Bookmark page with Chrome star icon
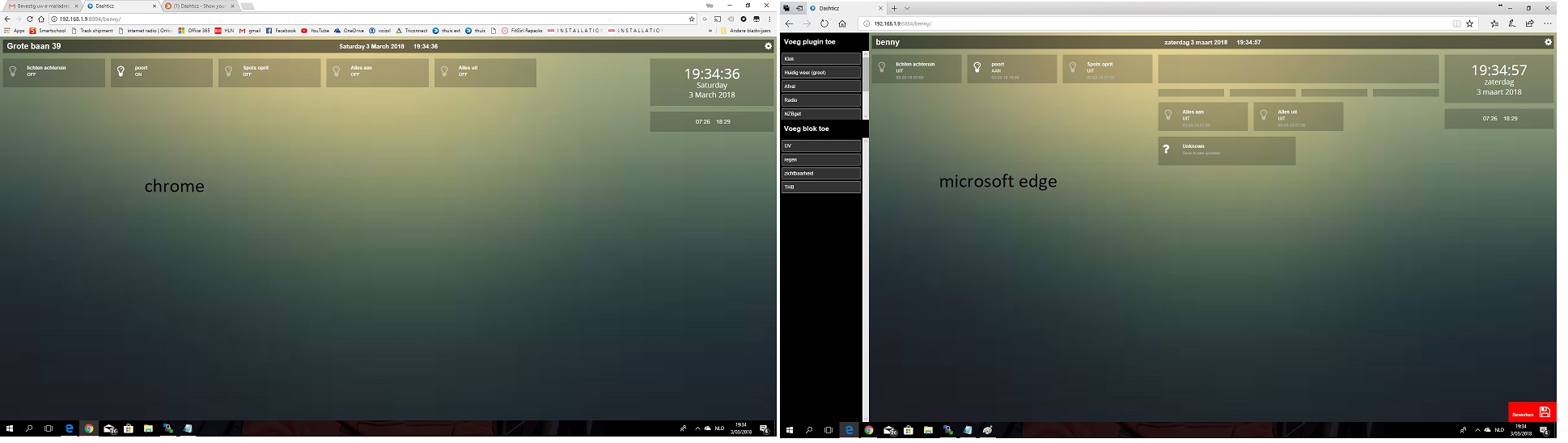The image size is (1568, 443). tap(692, 19)
